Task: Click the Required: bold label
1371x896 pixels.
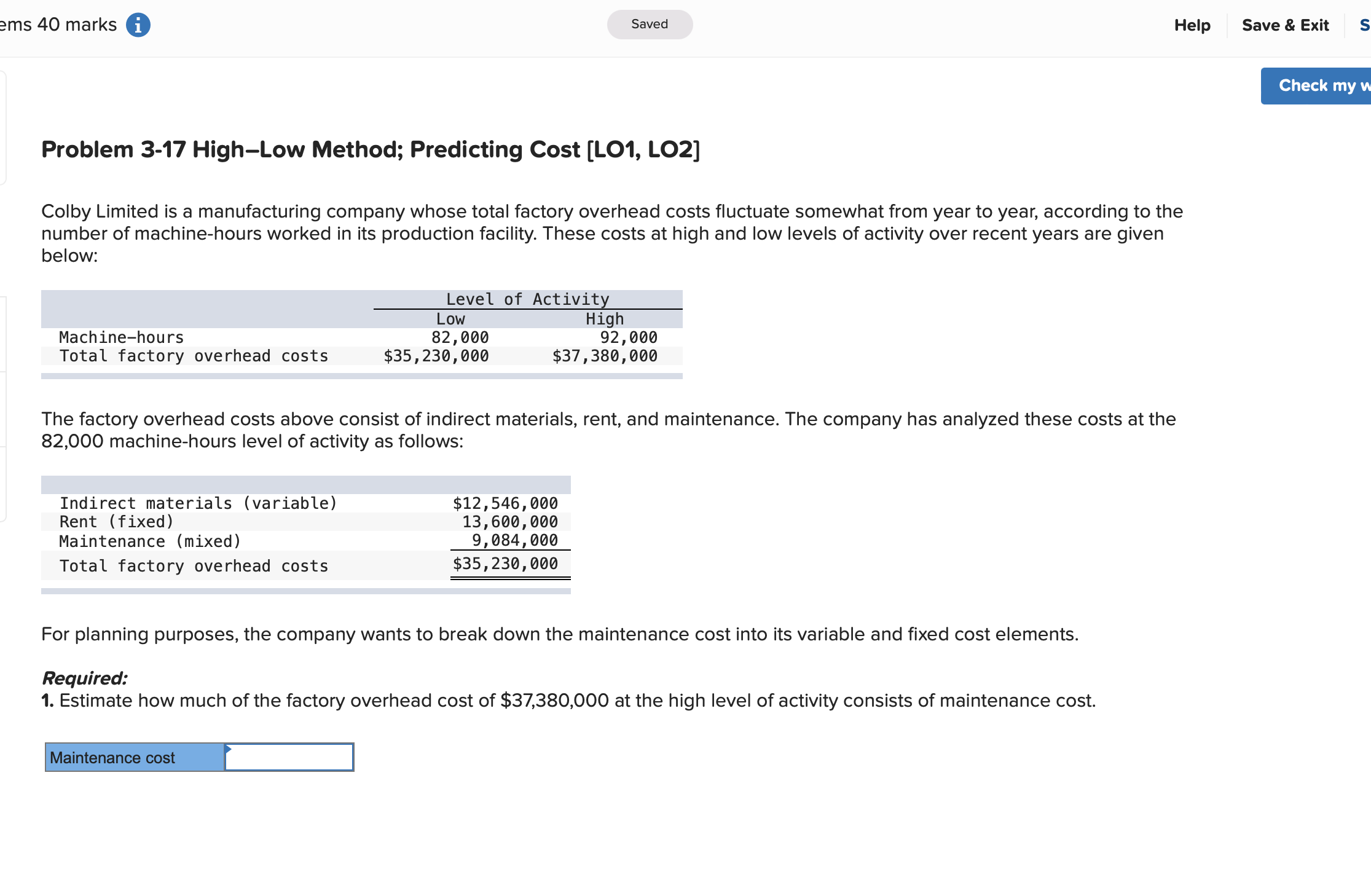Action: 84,678
